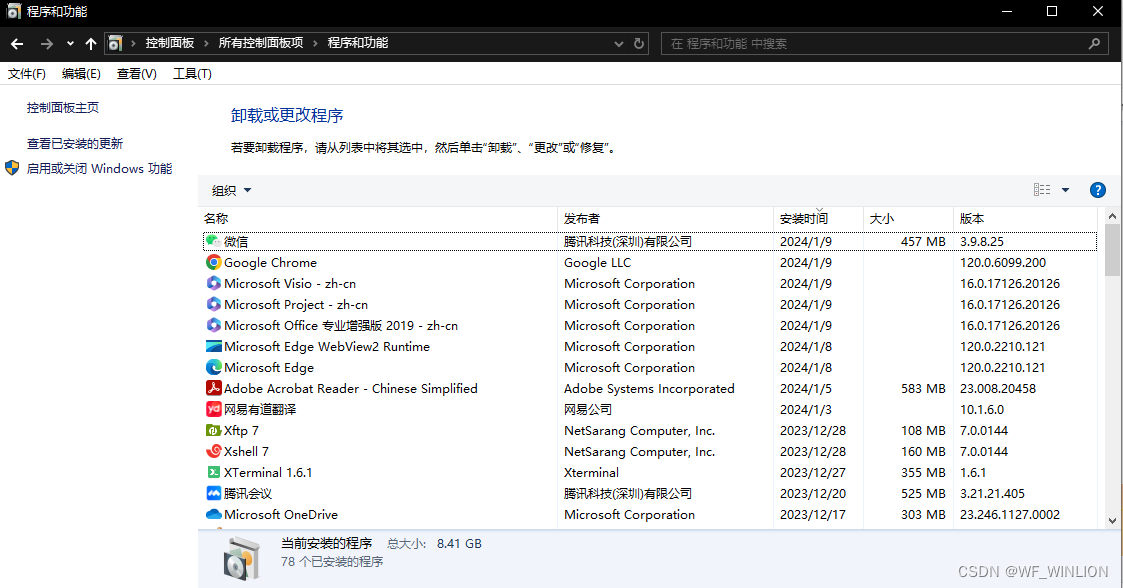The image size is (1123, 588).
Task: Click the scroll up arrow of the list
Action: tap(1112, 216)
